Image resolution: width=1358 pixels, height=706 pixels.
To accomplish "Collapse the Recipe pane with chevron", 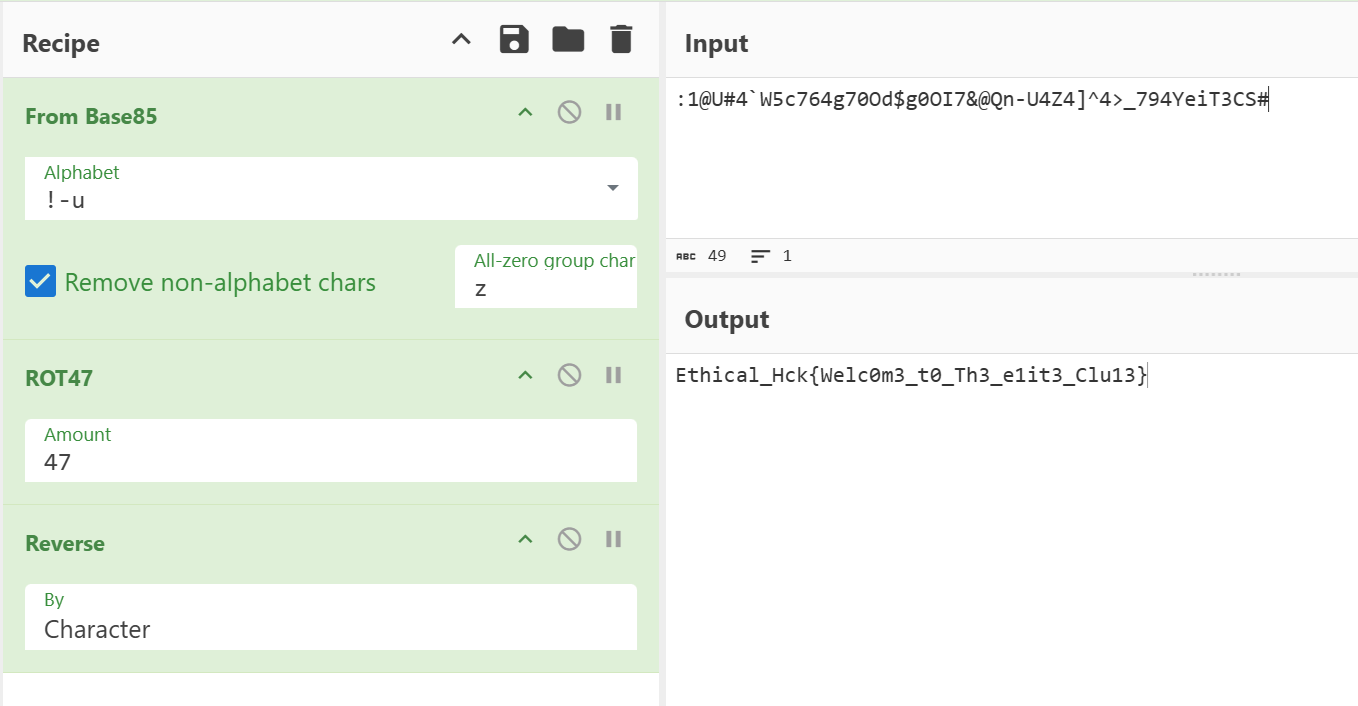I will pos(461,41).
